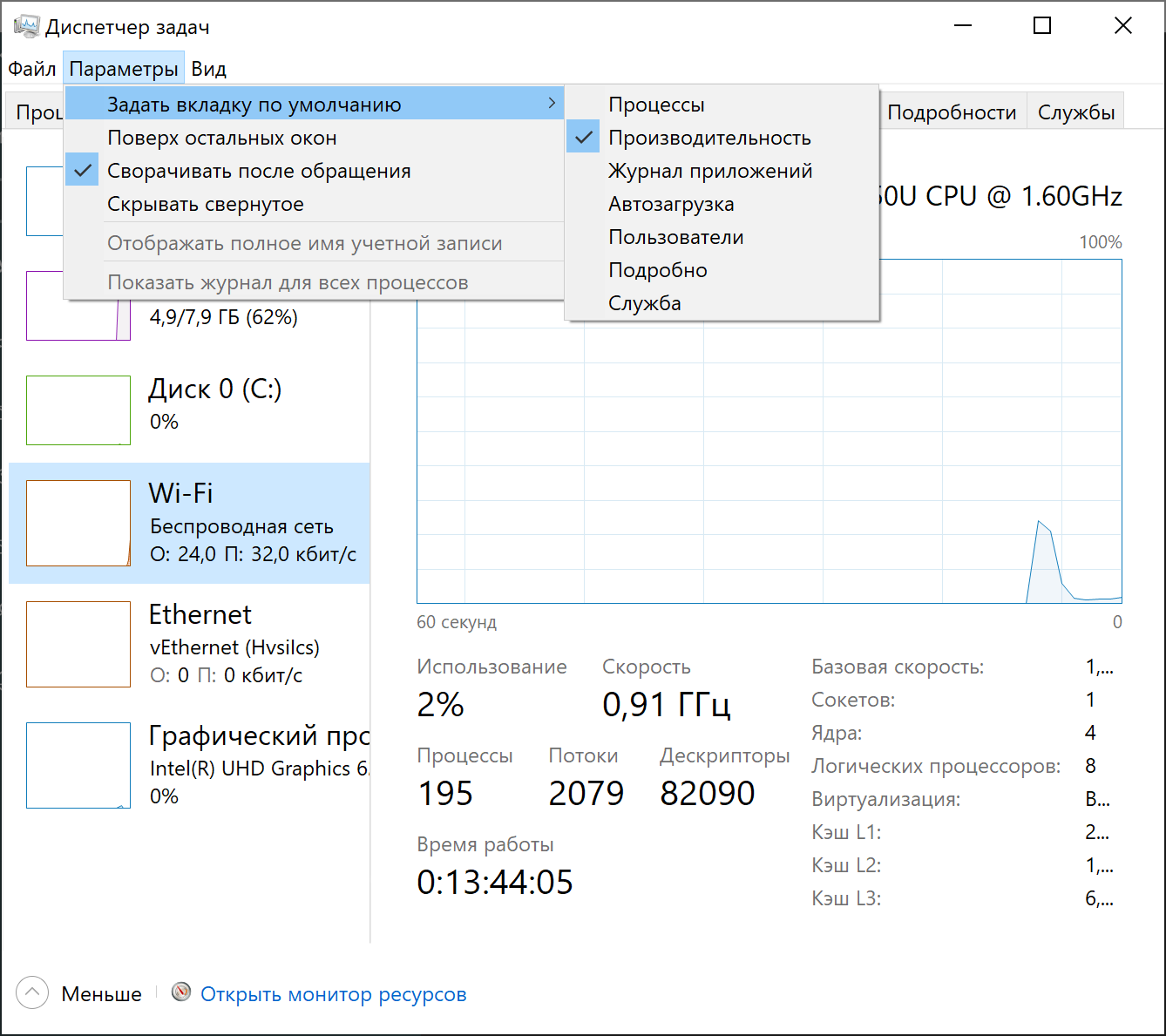The width and height of the screenshot is (1166, 1036).
Task: Toggle Скрывать свернутое option
Action: pyautogui.click(x=206, y=204)
